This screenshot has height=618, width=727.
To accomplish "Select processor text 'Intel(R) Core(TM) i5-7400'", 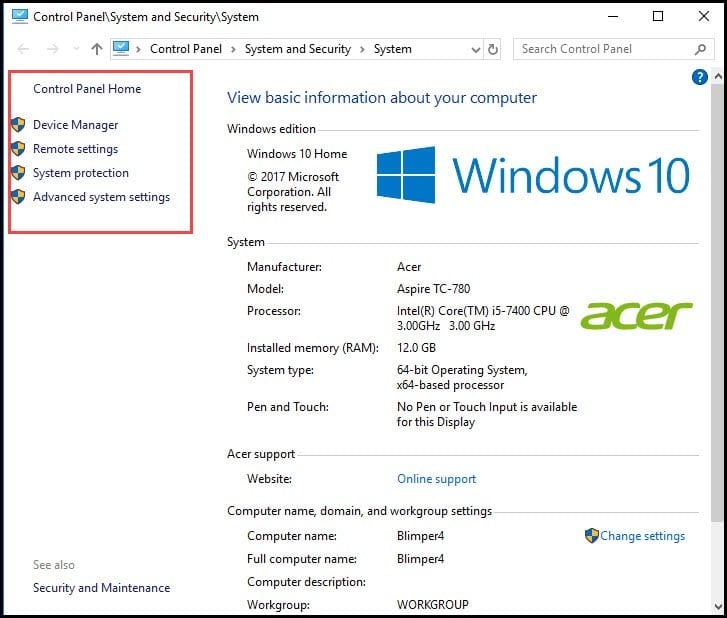I will tap(463, 311).
